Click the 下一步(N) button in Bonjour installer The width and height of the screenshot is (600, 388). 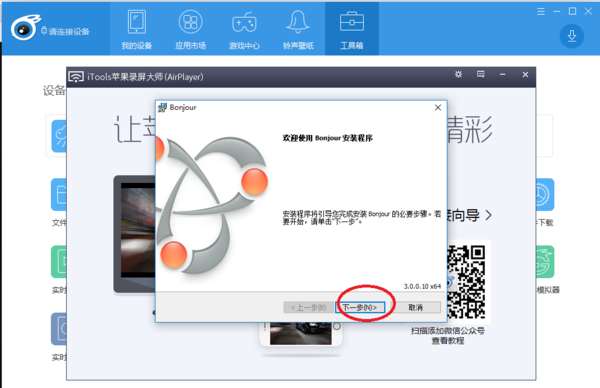tap(360, 307)
